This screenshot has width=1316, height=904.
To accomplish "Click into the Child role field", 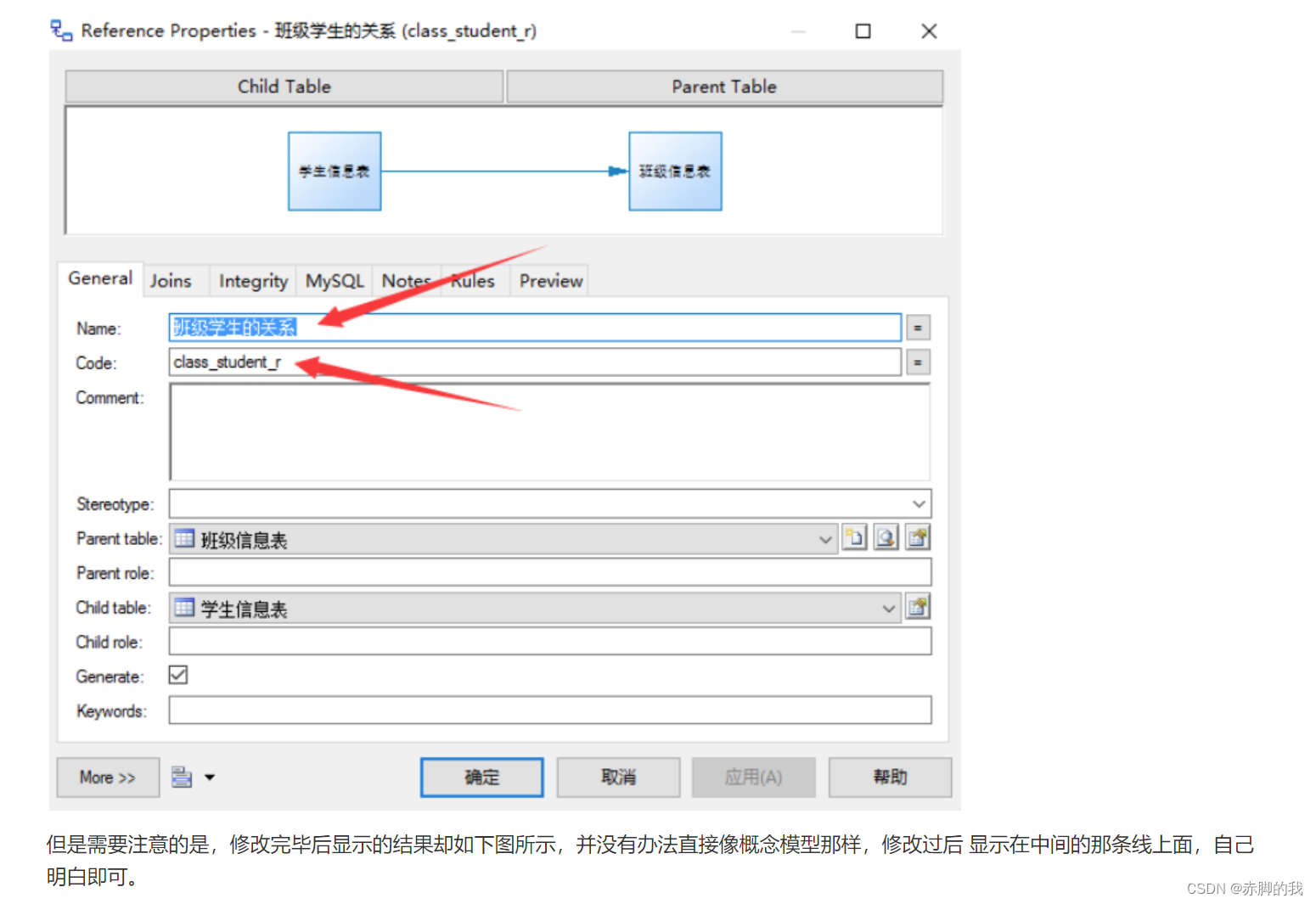I will tap(550, 642).
